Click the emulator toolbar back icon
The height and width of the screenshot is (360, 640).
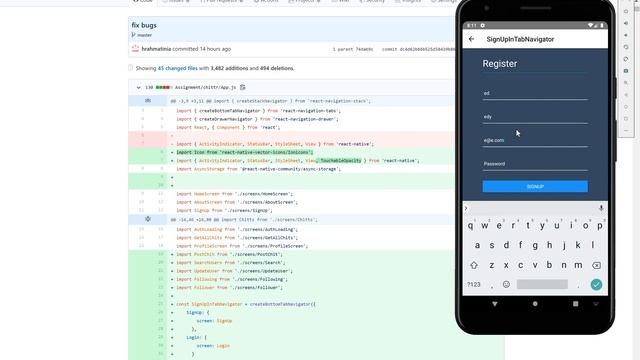[626, 95]
